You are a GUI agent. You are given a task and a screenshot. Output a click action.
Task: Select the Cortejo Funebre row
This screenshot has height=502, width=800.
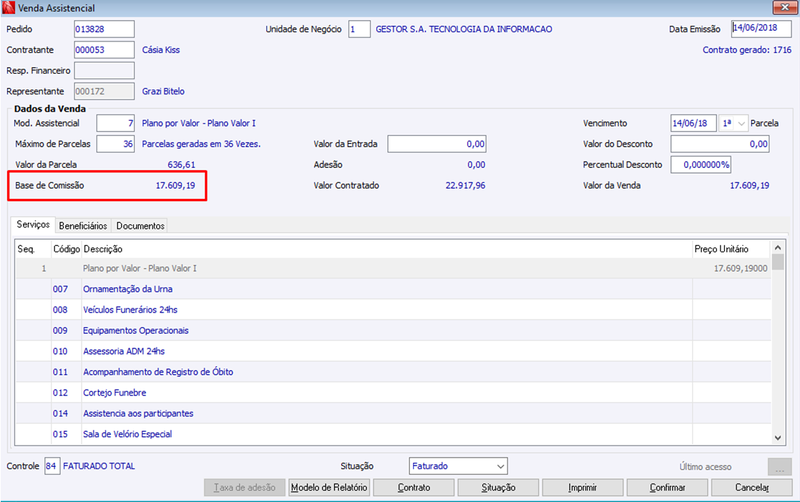(x=393, y=393)
